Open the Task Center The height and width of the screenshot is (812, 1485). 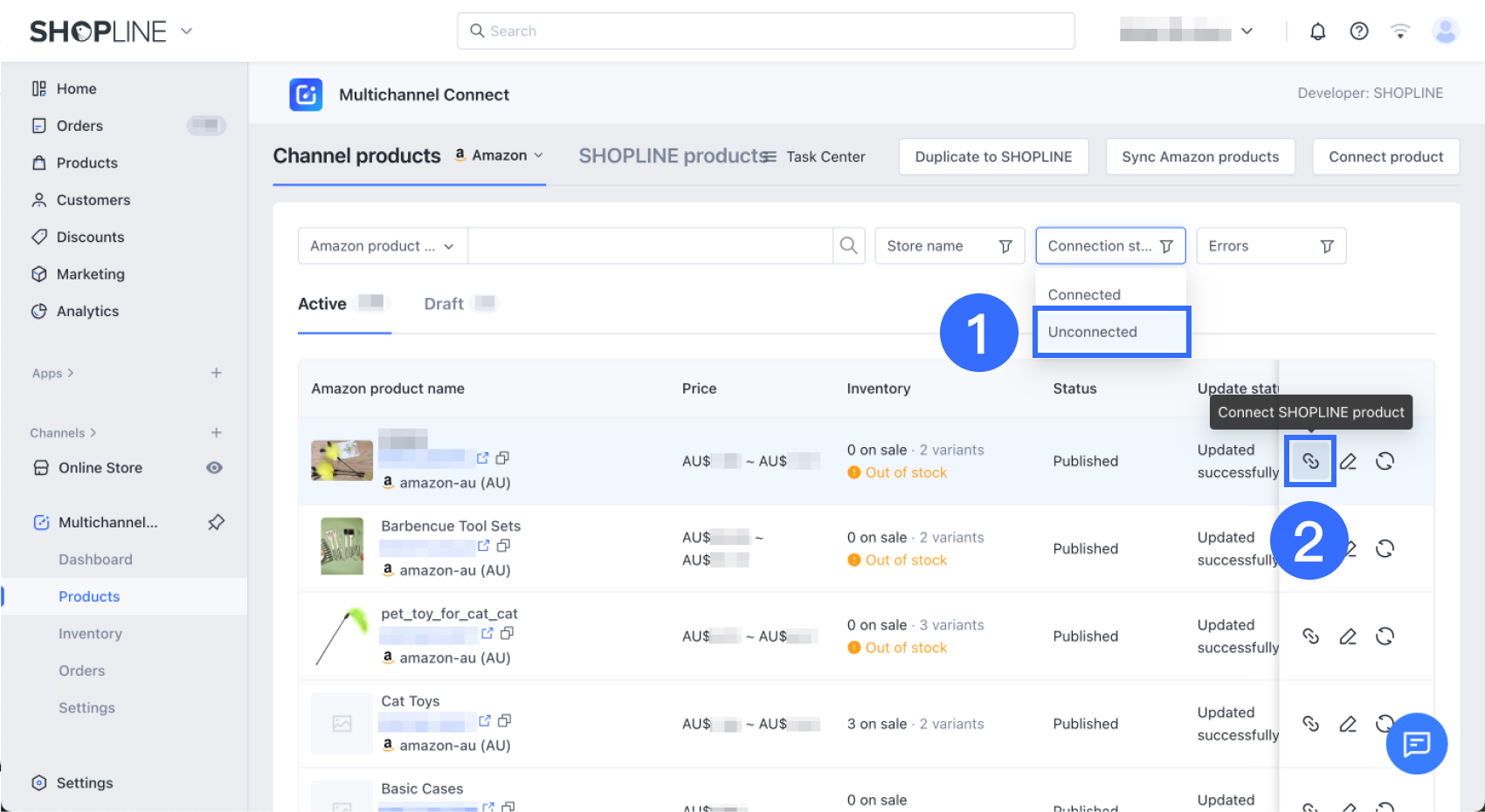tap(815, 156)
